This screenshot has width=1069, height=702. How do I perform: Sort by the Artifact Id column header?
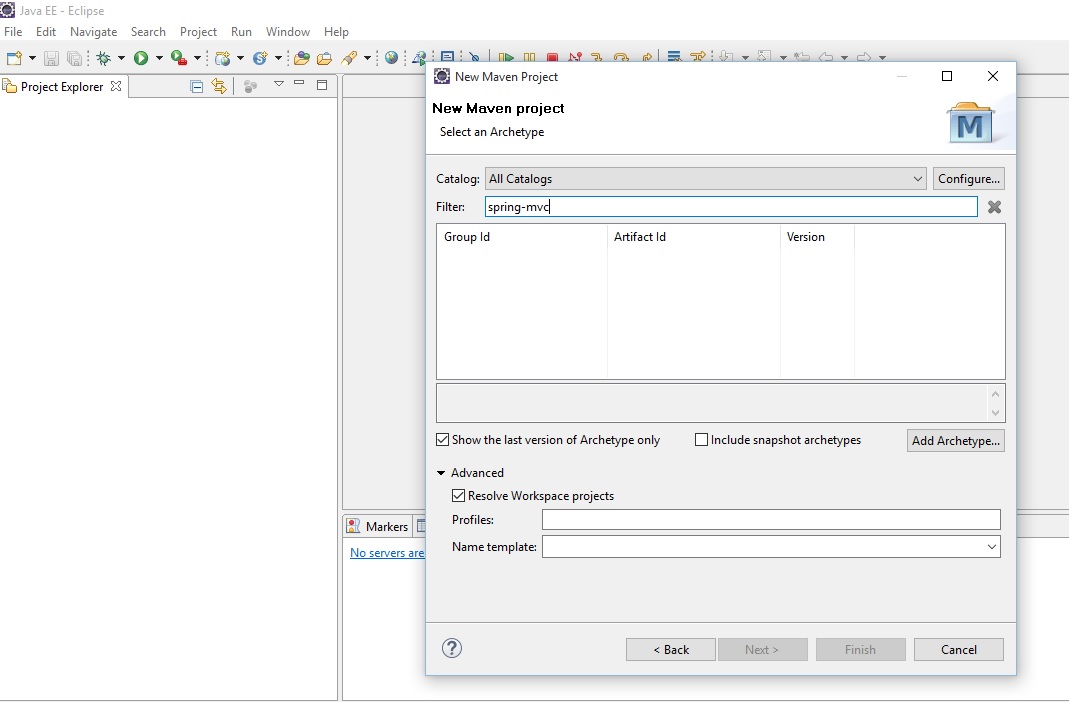coord(693,237)
